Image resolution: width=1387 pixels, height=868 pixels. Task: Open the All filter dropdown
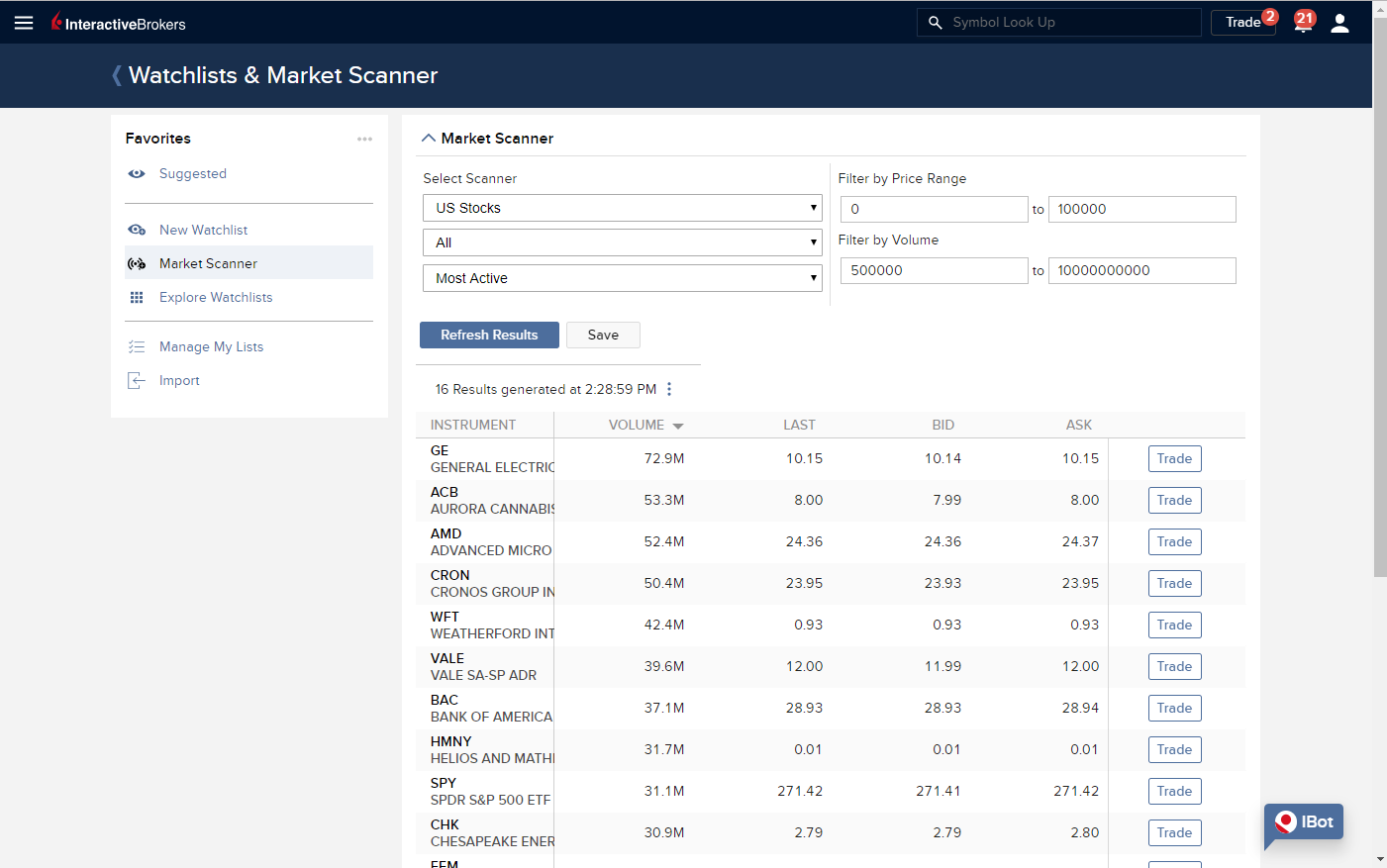pos(623,242)
